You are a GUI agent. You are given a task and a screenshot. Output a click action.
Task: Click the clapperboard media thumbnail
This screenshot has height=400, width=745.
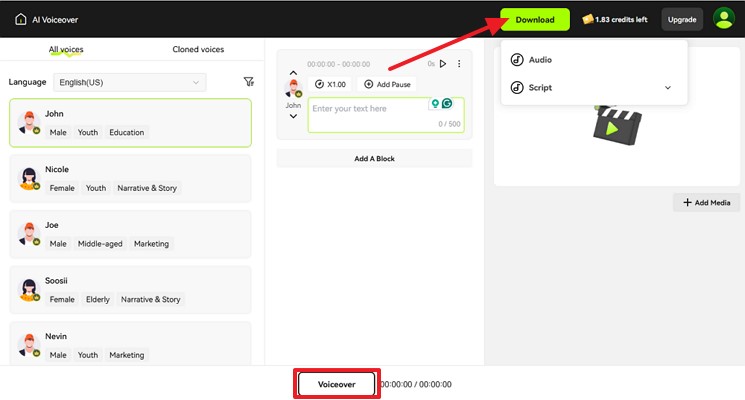pos(617,125)
